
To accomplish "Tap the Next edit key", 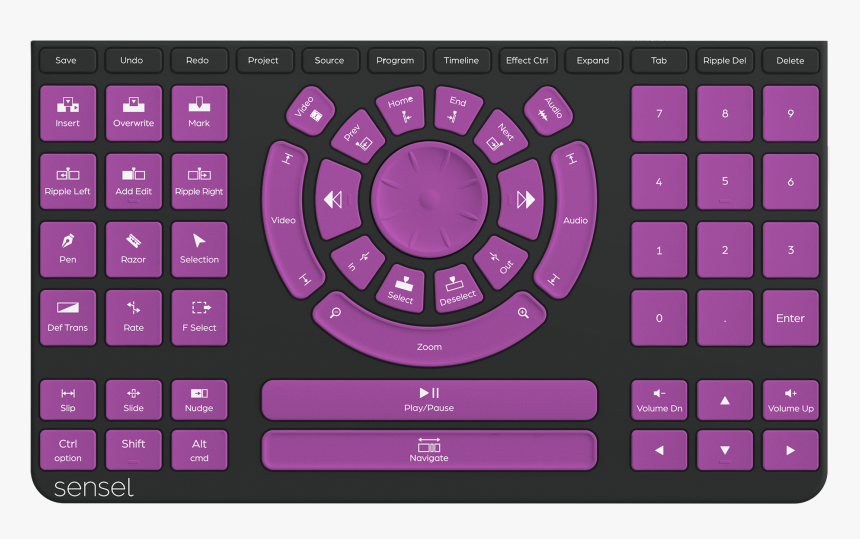I will pyautogui.click(x=501, y=137).
